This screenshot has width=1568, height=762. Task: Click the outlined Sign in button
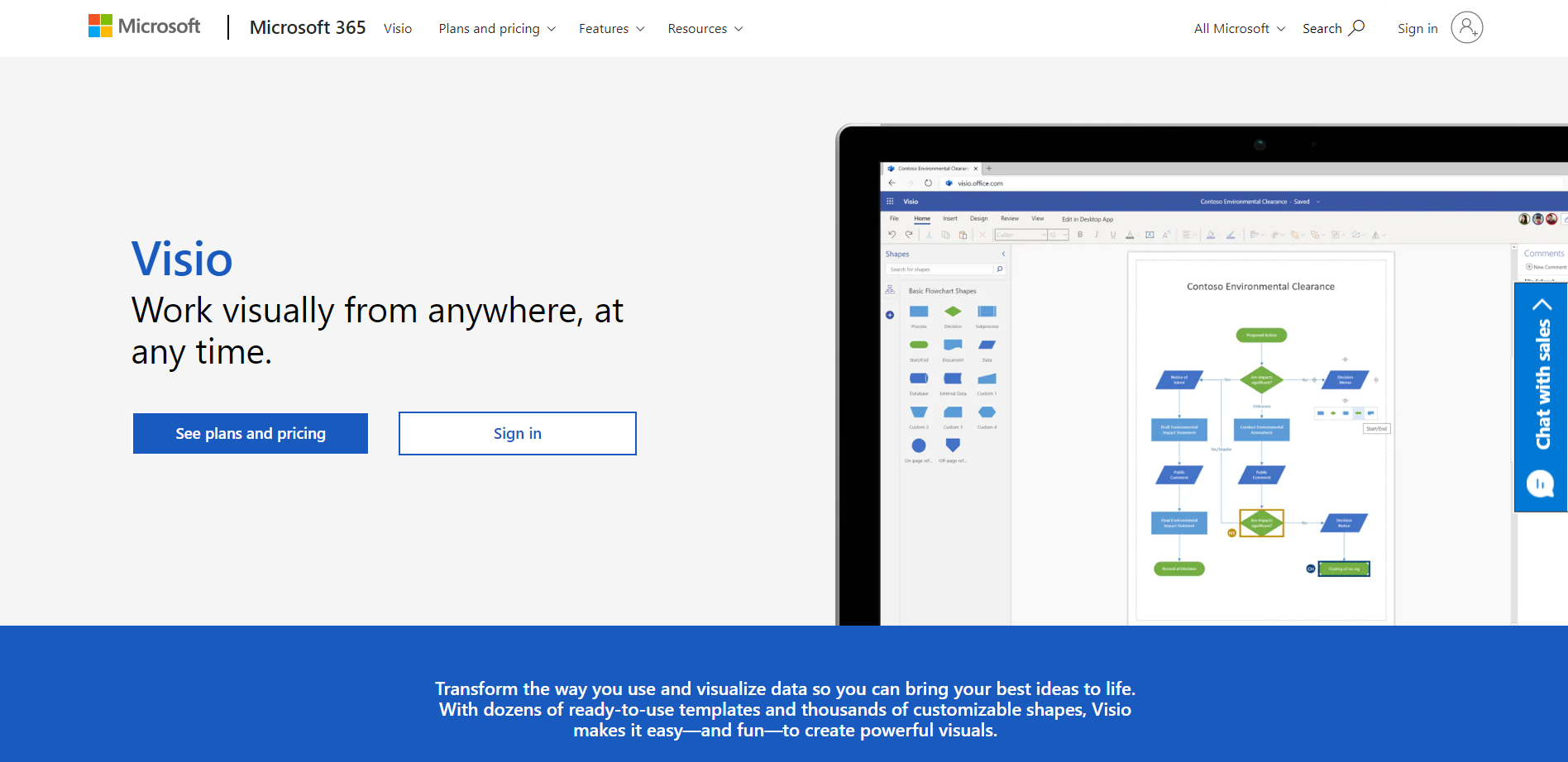(518, 433)
